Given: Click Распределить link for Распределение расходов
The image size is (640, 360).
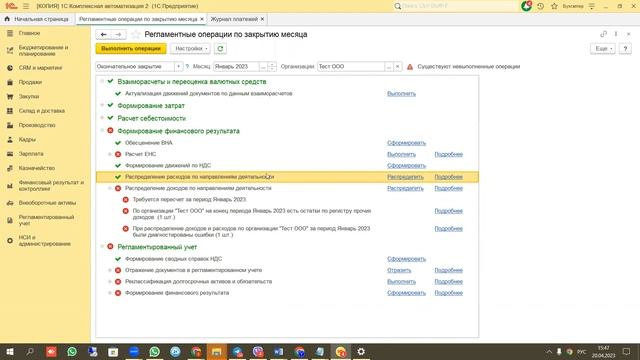Looking at the screenshot, I should coord(405,177).
